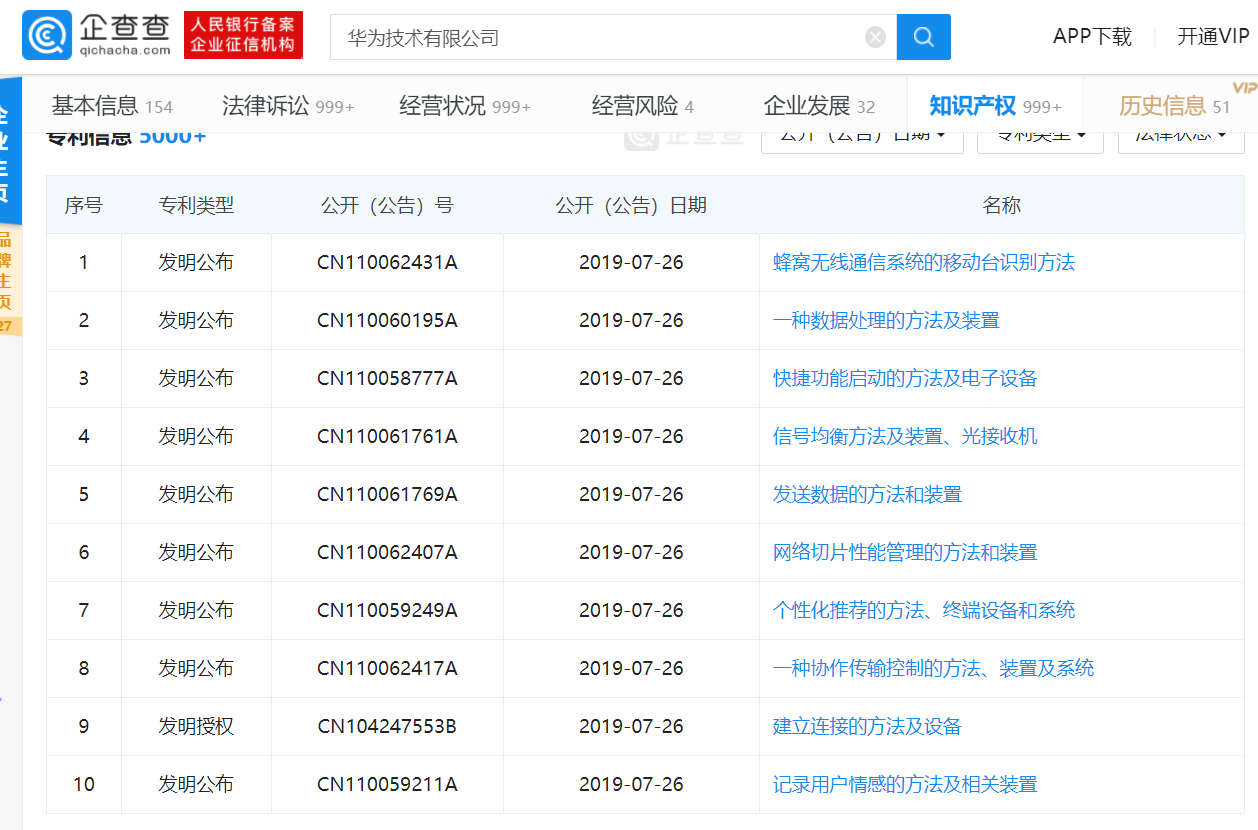Open patent 一种协作传输控制的方法、装置及系统
Image resolution: width=1258 pixels, height=830 pixels.
click(933, 668)
